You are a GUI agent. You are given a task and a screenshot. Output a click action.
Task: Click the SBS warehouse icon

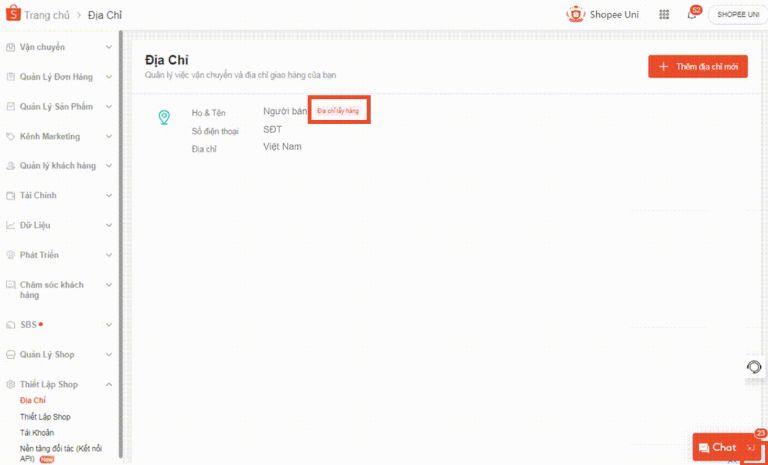click(10, 325)
